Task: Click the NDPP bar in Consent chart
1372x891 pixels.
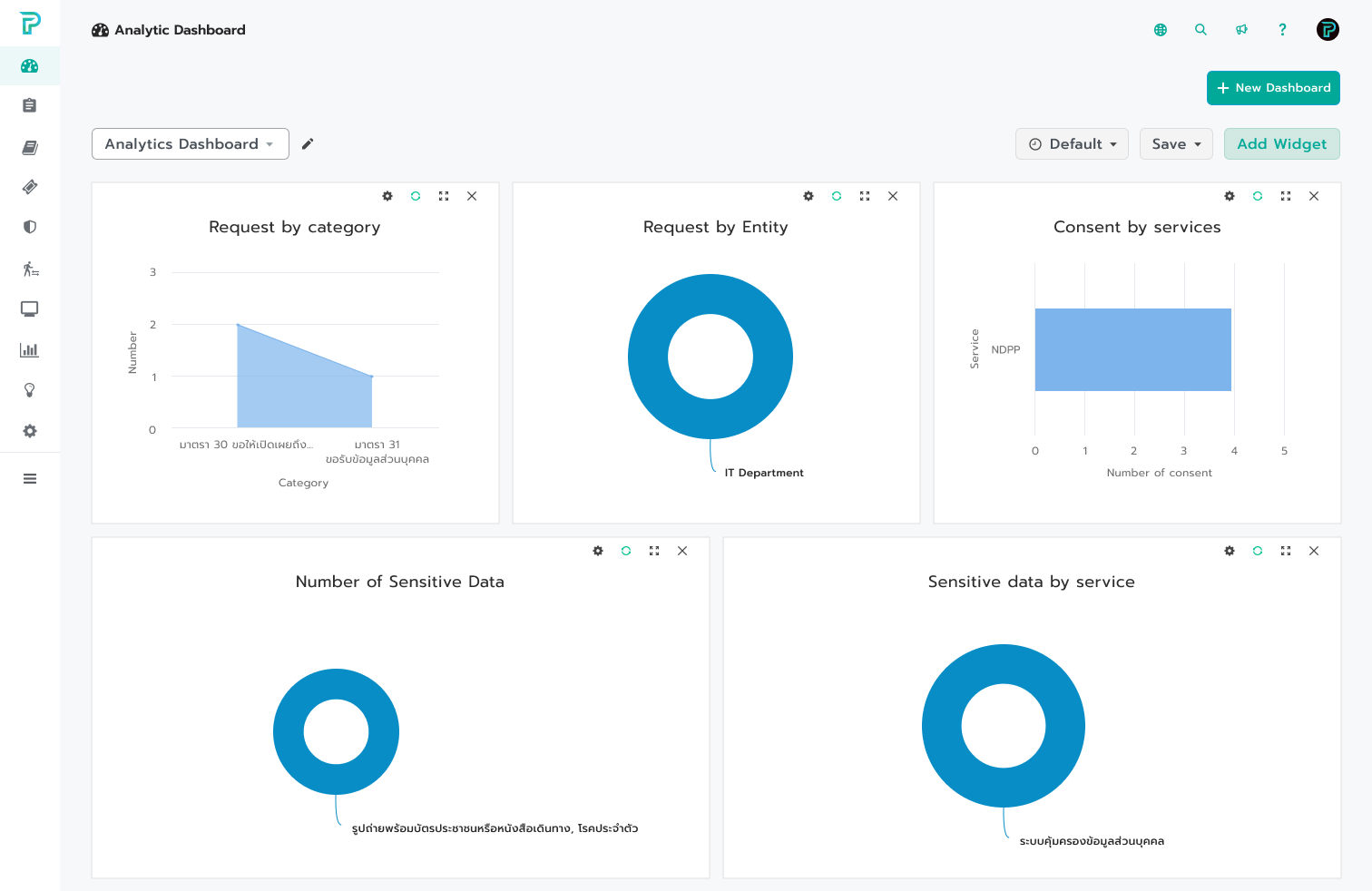Action: 1132,350
